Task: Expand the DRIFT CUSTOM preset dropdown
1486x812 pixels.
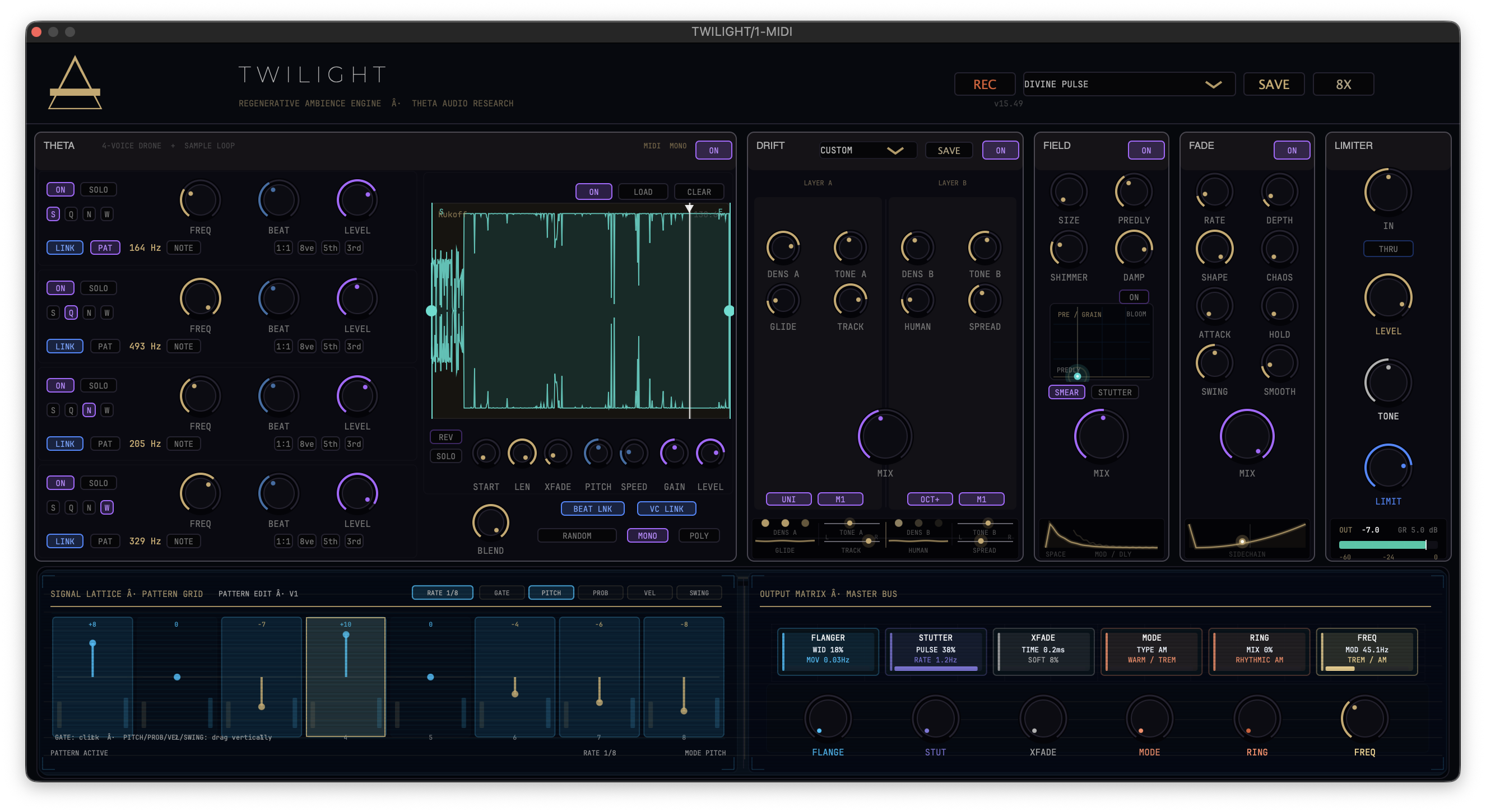Action: [x=867, y=151]
